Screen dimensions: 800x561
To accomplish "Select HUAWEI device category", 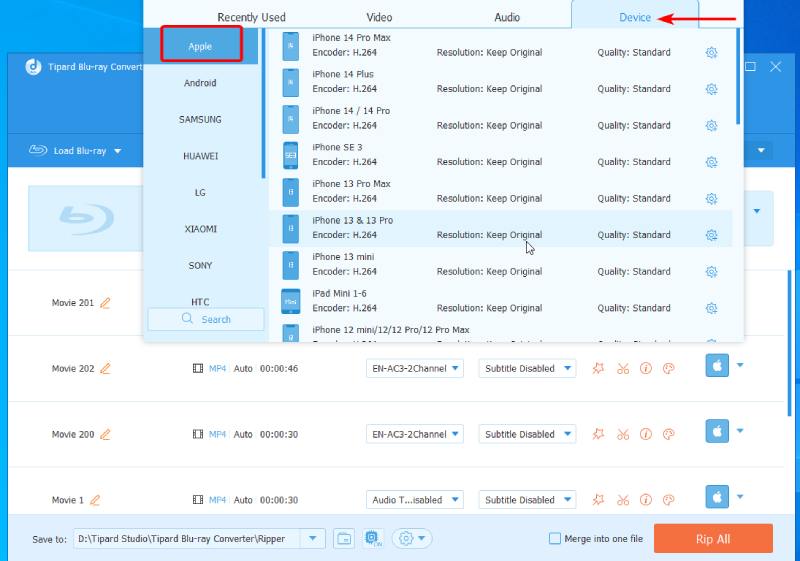I will (x=200, y=156).
